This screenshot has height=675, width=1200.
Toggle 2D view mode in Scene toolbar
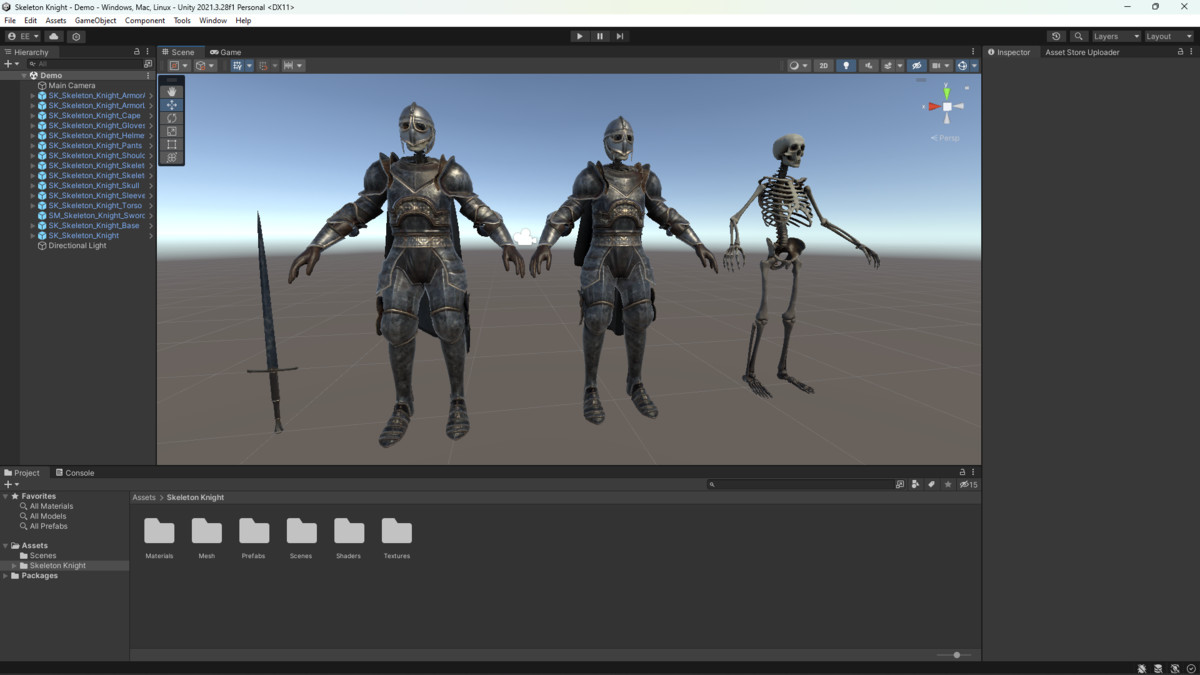(x=823, y=65)
